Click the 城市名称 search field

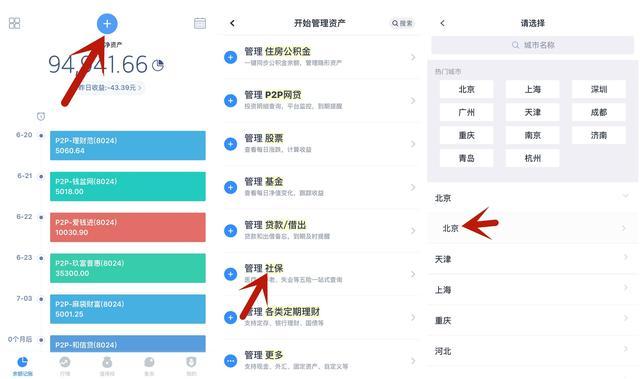click(x=533, y=45)
